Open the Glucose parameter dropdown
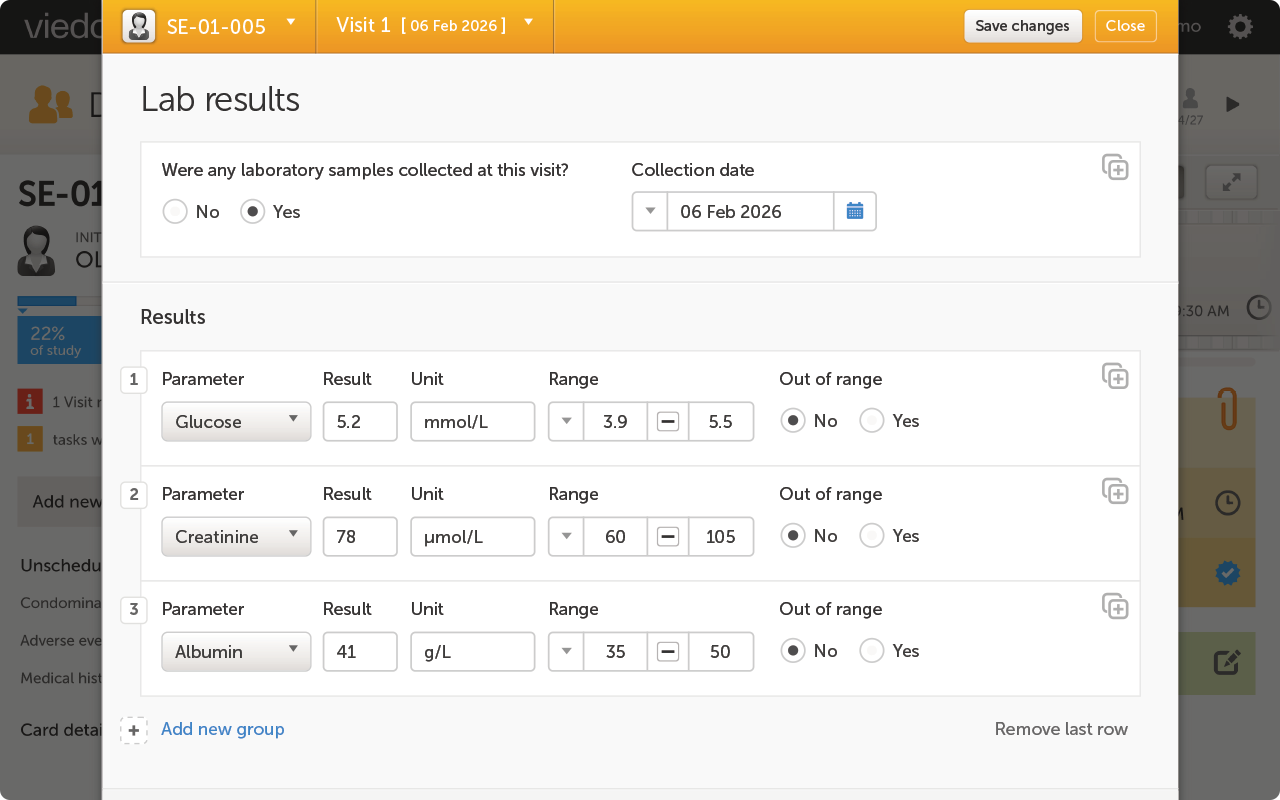Image resolution: width=1280 pixels, height=800 pixels. pyautogui.click(x=236, y=421)
